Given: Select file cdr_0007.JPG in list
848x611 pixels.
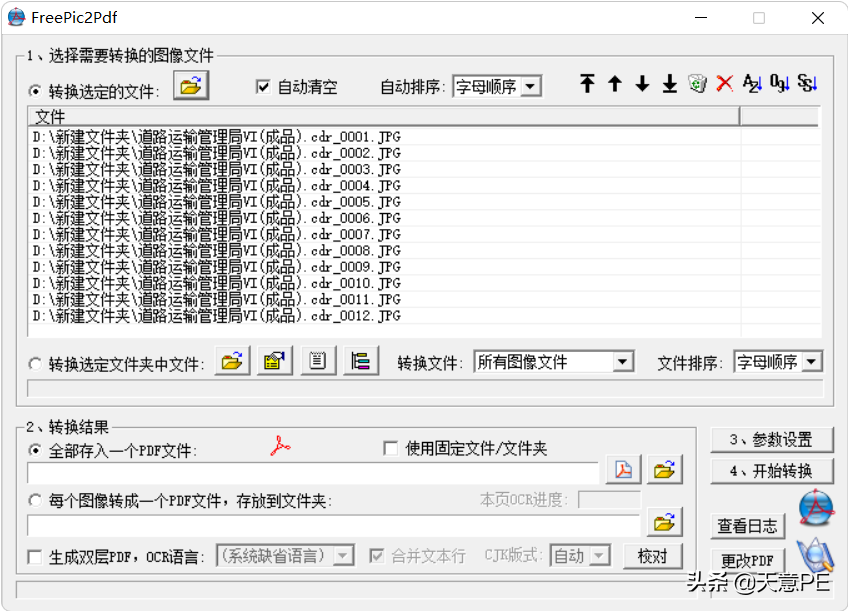Looking at the screenshot, I should pyautogui.click(x=216, y=234).
